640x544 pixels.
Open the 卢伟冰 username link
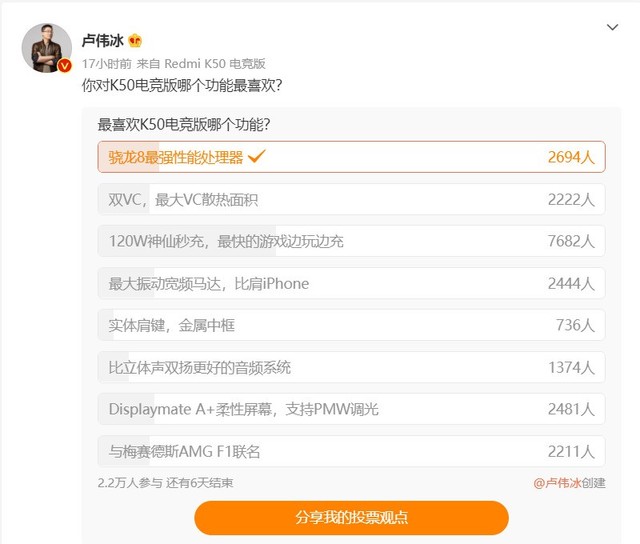(x=102, y=40)
